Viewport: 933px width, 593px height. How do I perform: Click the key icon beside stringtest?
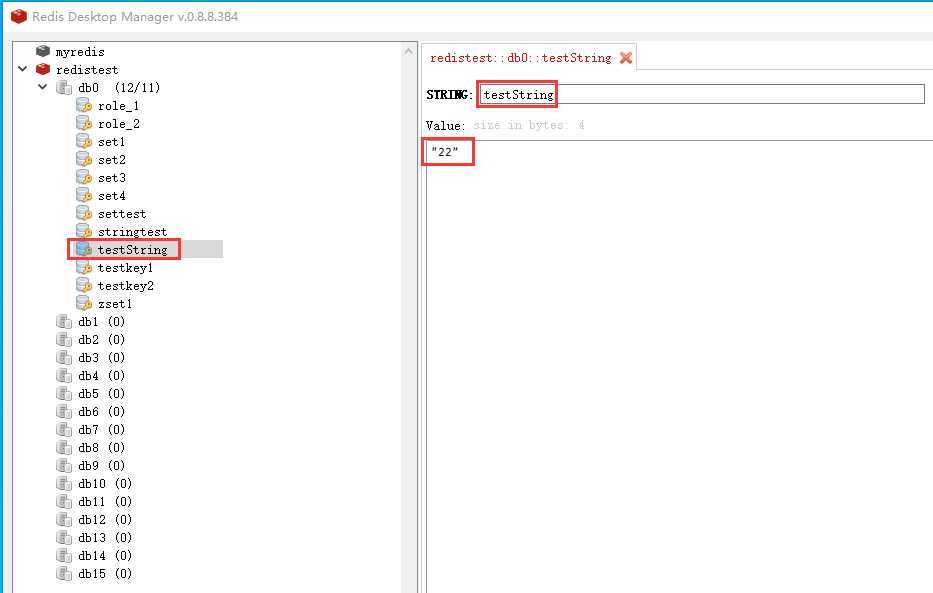click(x=84, y=231)
